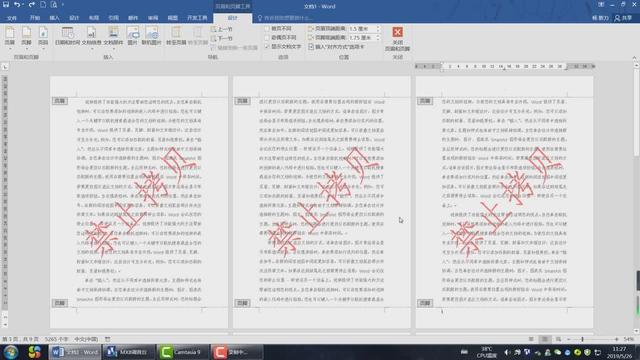Open the File (文件) tab
The height and width of the screenshot is (360, 640).
(12, 18)
